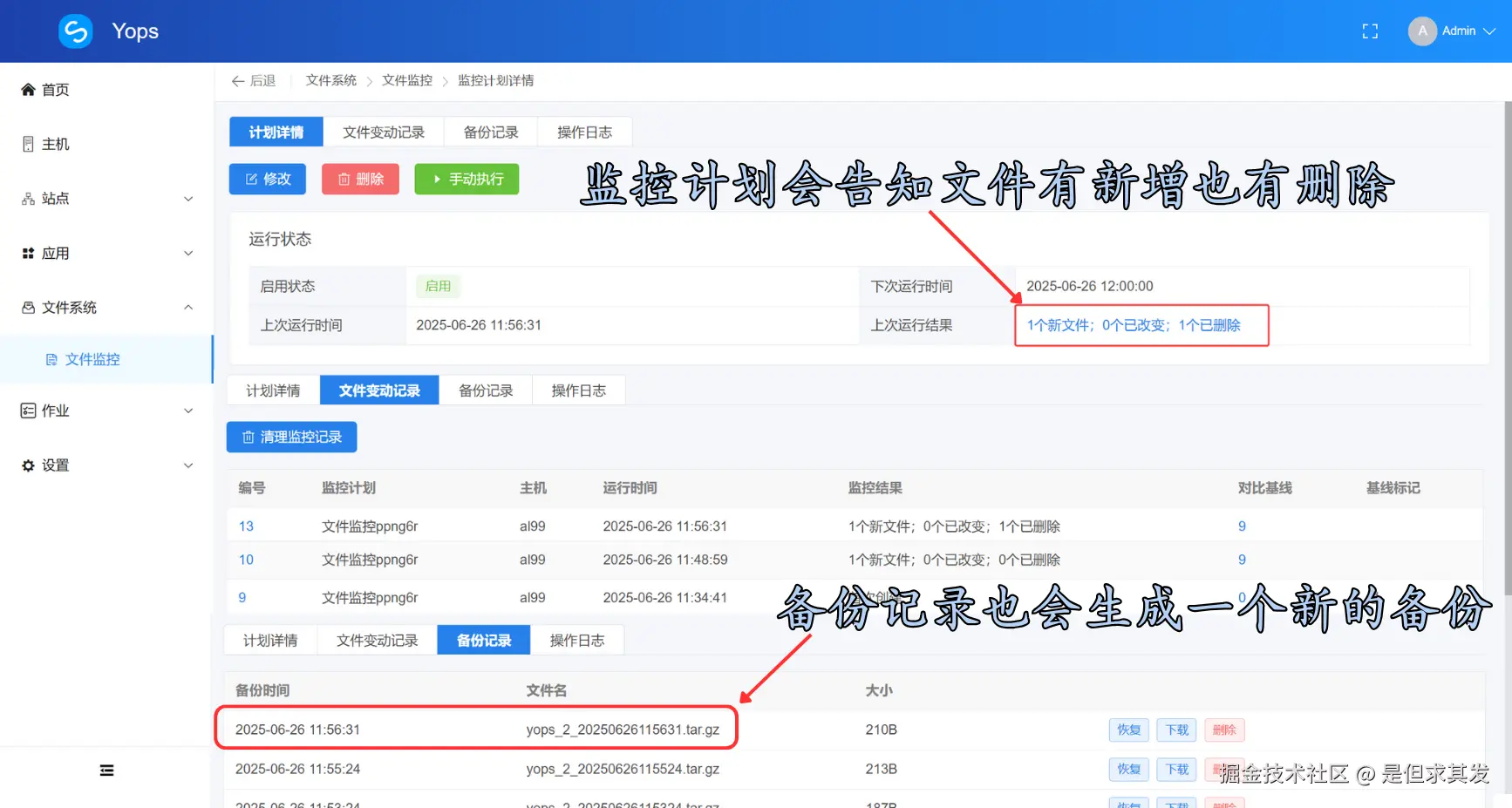
Task: Select active 备份记录 tab above backup table
Action: pos(484,641)
